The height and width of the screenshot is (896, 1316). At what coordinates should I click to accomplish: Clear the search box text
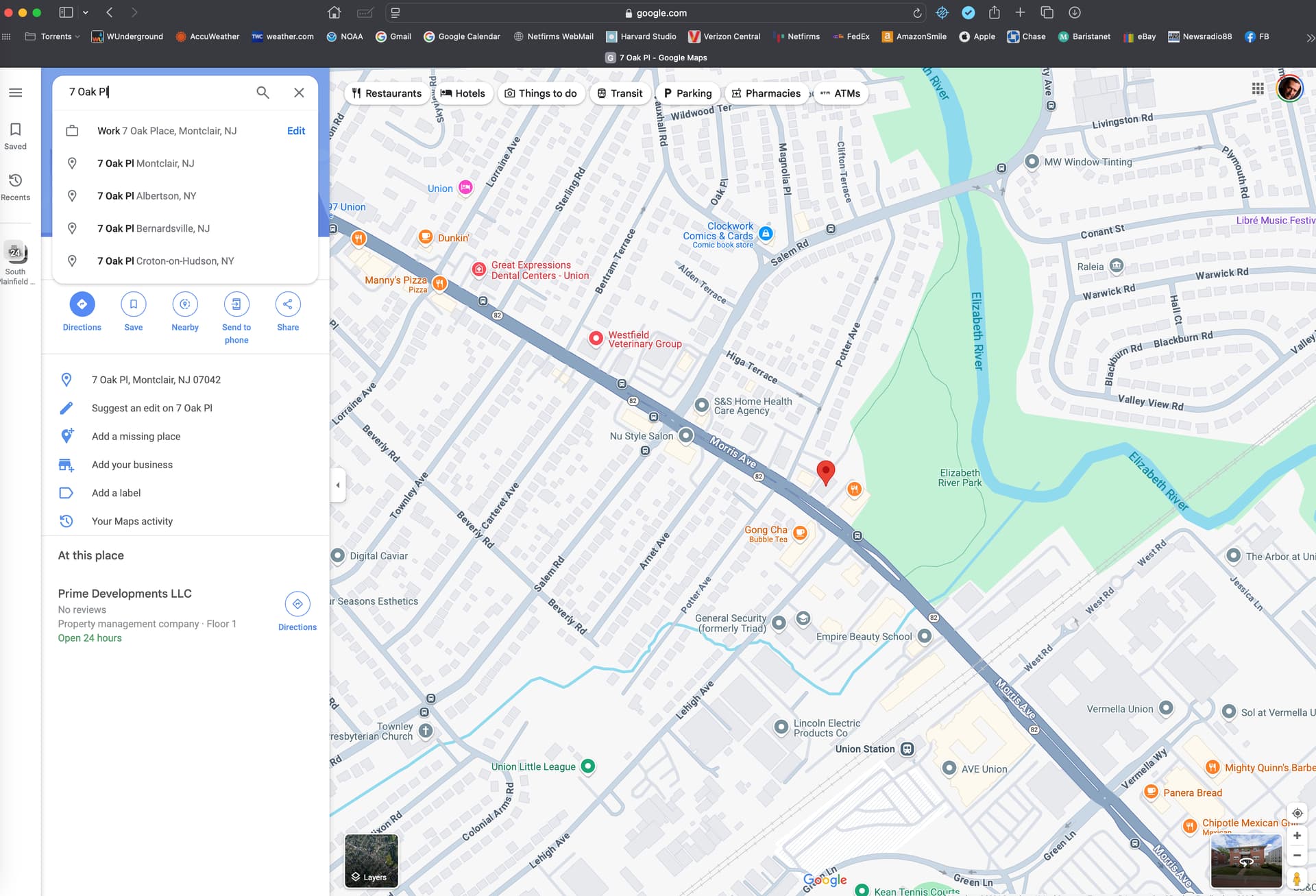299,93
